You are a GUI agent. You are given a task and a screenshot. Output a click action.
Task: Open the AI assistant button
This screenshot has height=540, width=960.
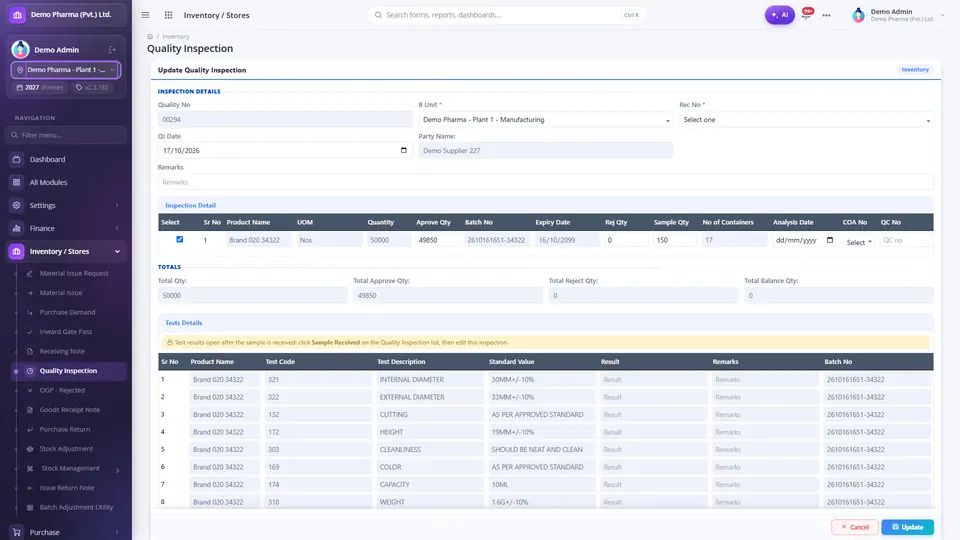pos(779,15)
